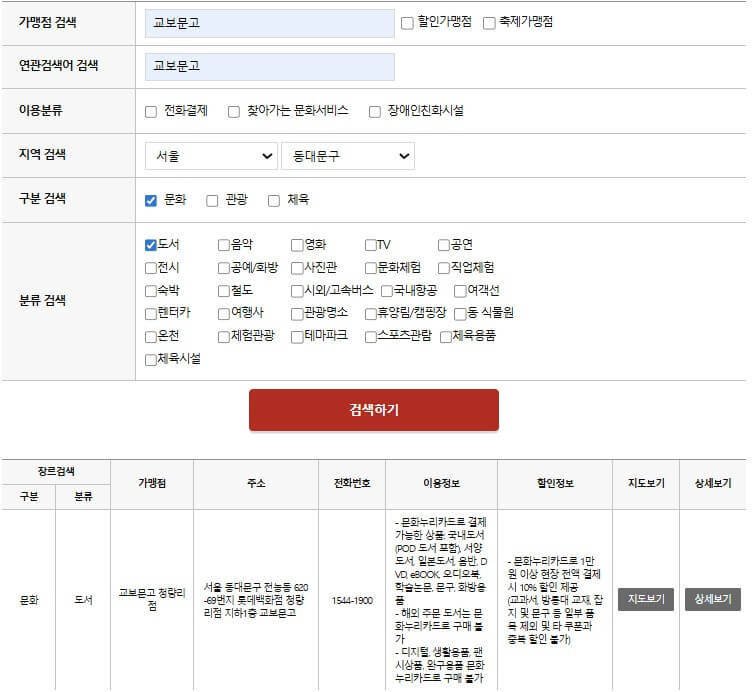The image size is (752, 692).
Task: Select the 휴양림/캠핑장 checkbox
Action: point(371,314)
